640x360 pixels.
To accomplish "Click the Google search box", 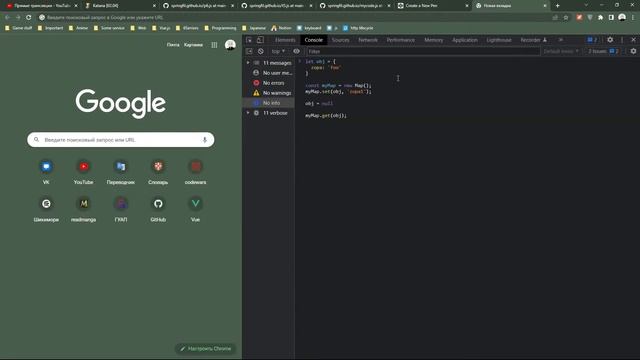I will [121, 140].
